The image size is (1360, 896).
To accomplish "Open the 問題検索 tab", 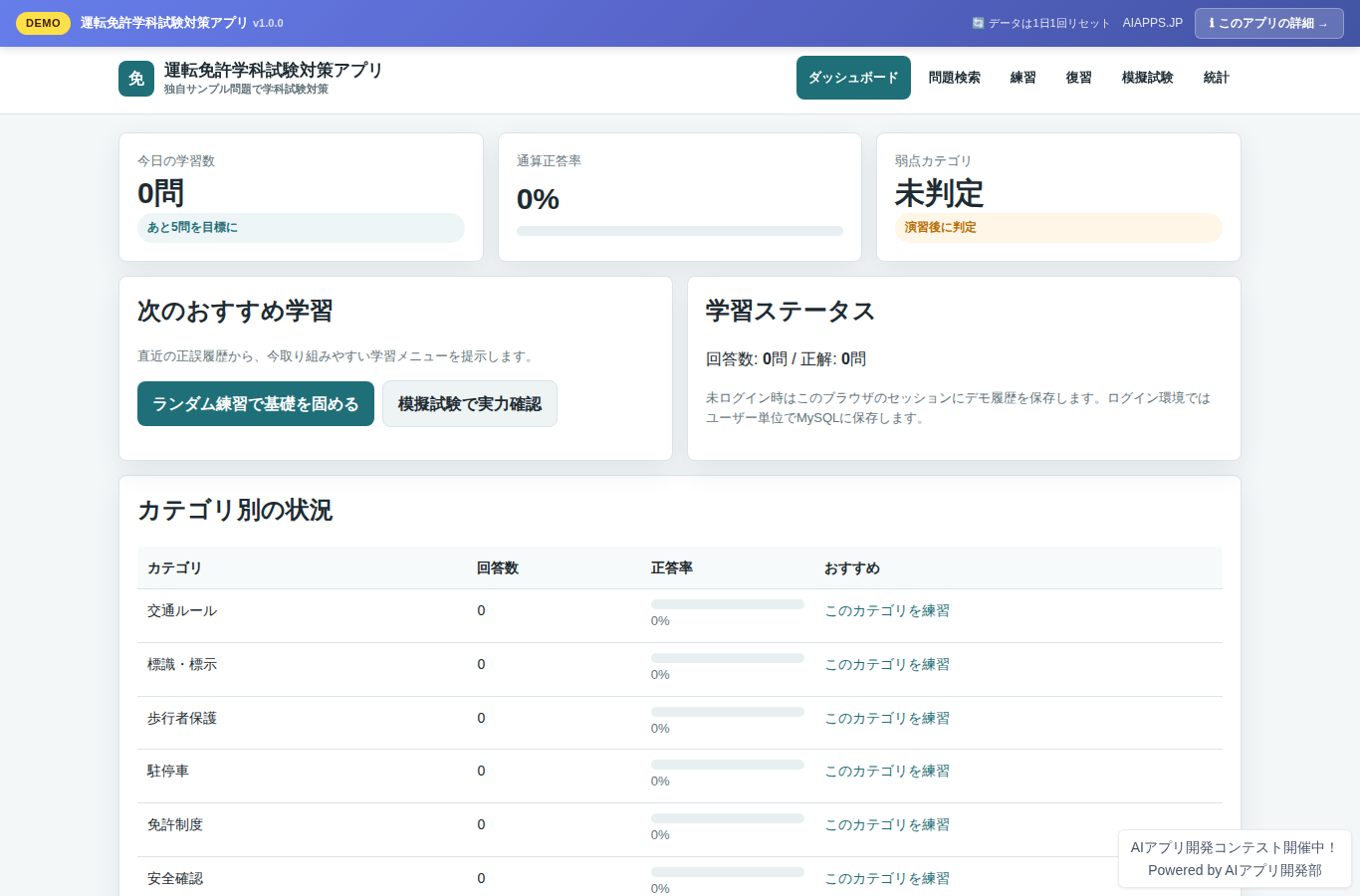I will pyautogui.click(x=955, y=78).
